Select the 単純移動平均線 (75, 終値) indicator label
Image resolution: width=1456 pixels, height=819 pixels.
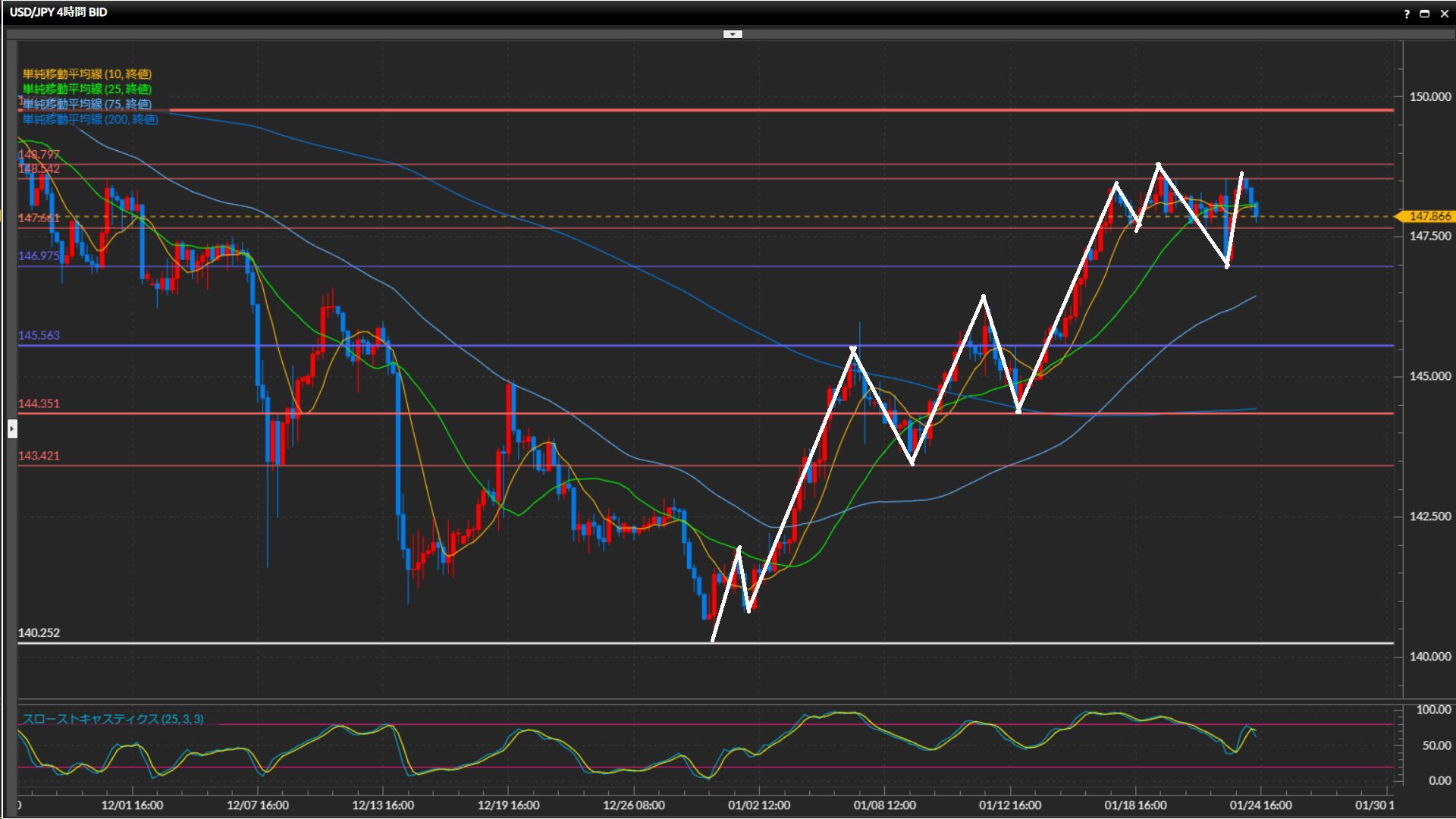[87, 104]
